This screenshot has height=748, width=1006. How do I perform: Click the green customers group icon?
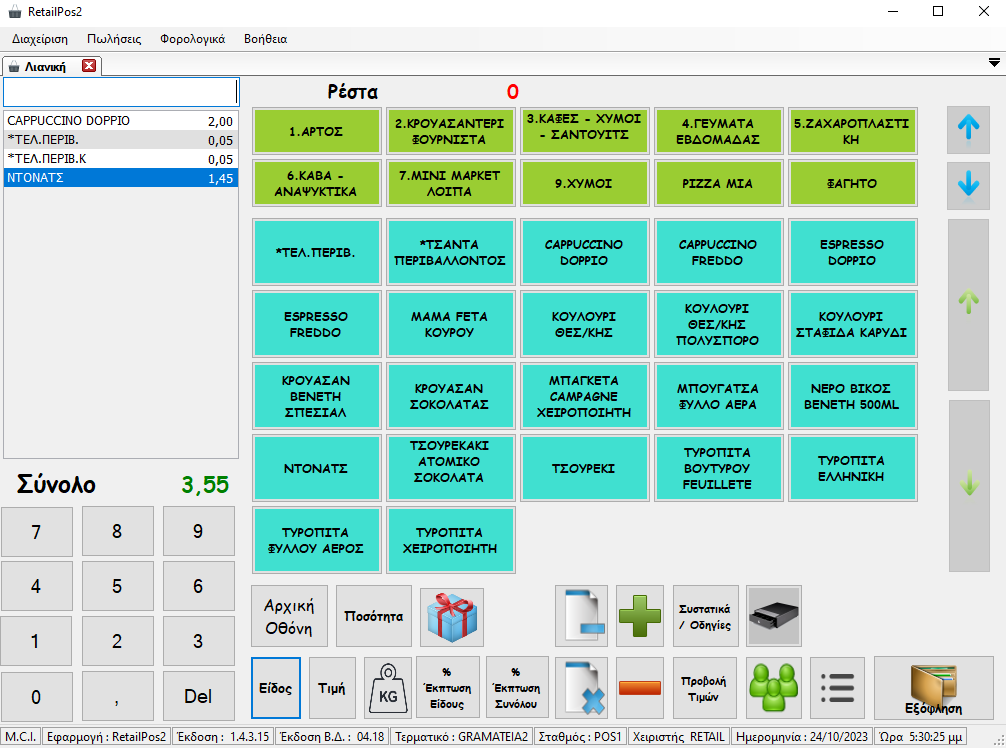[x=774, y=688]
